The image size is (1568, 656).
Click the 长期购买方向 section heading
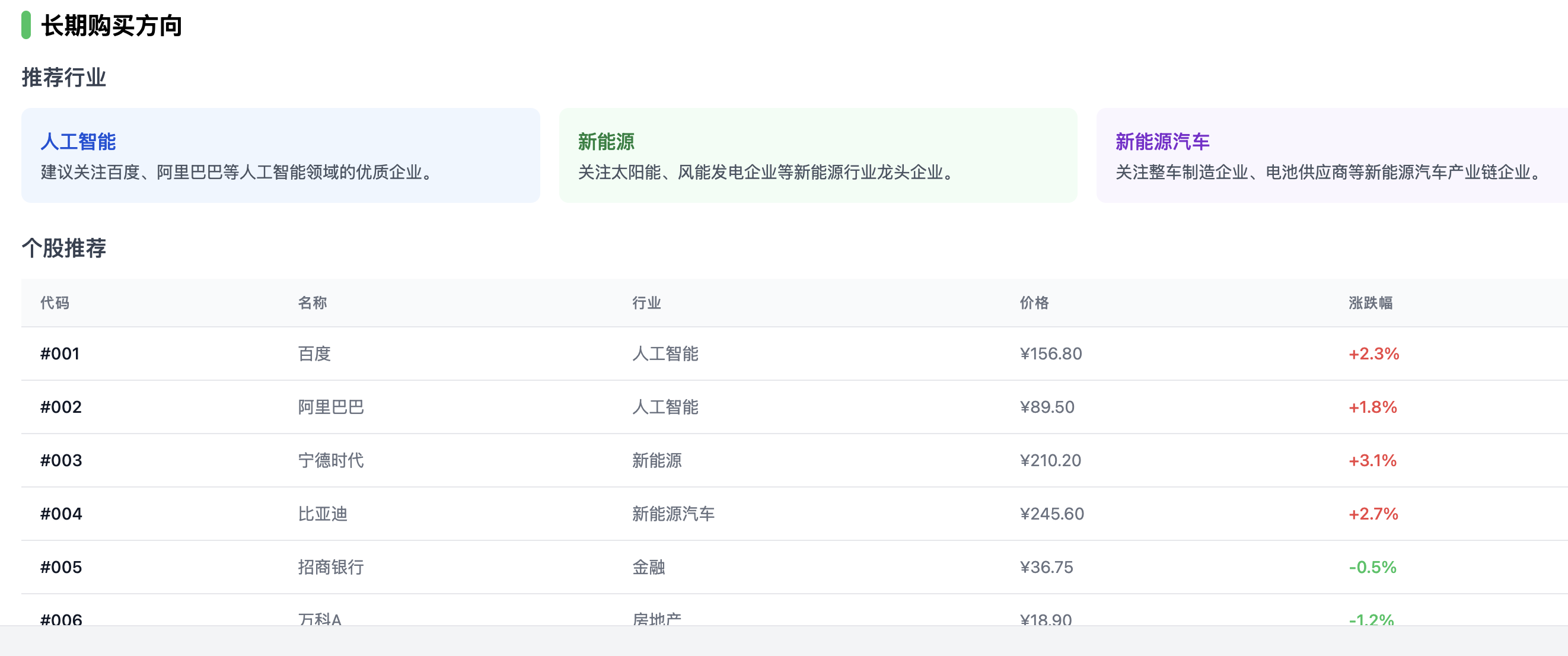click(x=111, y=26)
